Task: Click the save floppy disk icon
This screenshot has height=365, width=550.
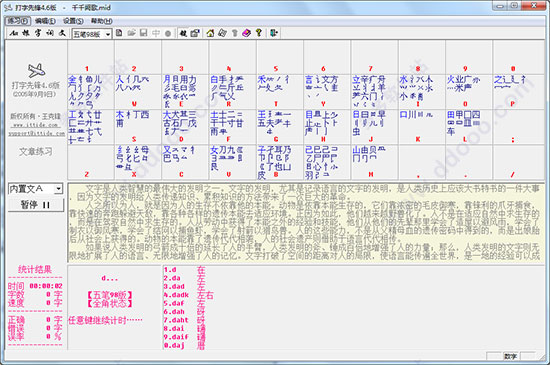Action: (x=143, y=33)
